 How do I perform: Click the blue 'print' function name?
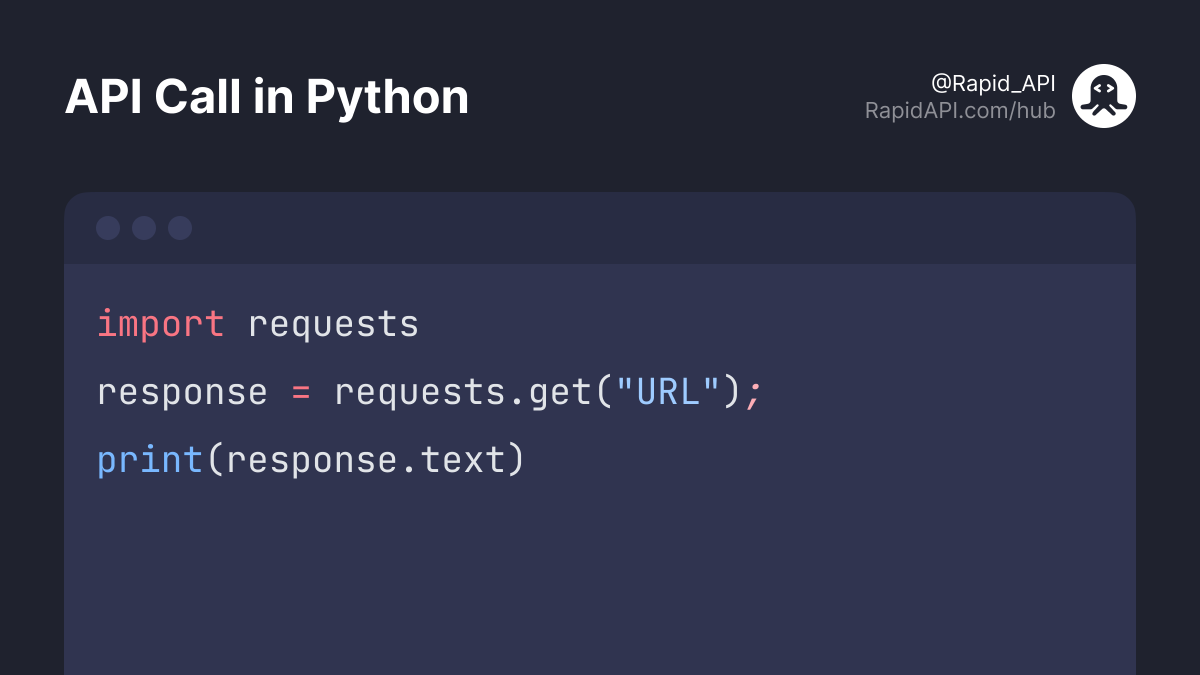pyautogui.click(x=150, y=461)
